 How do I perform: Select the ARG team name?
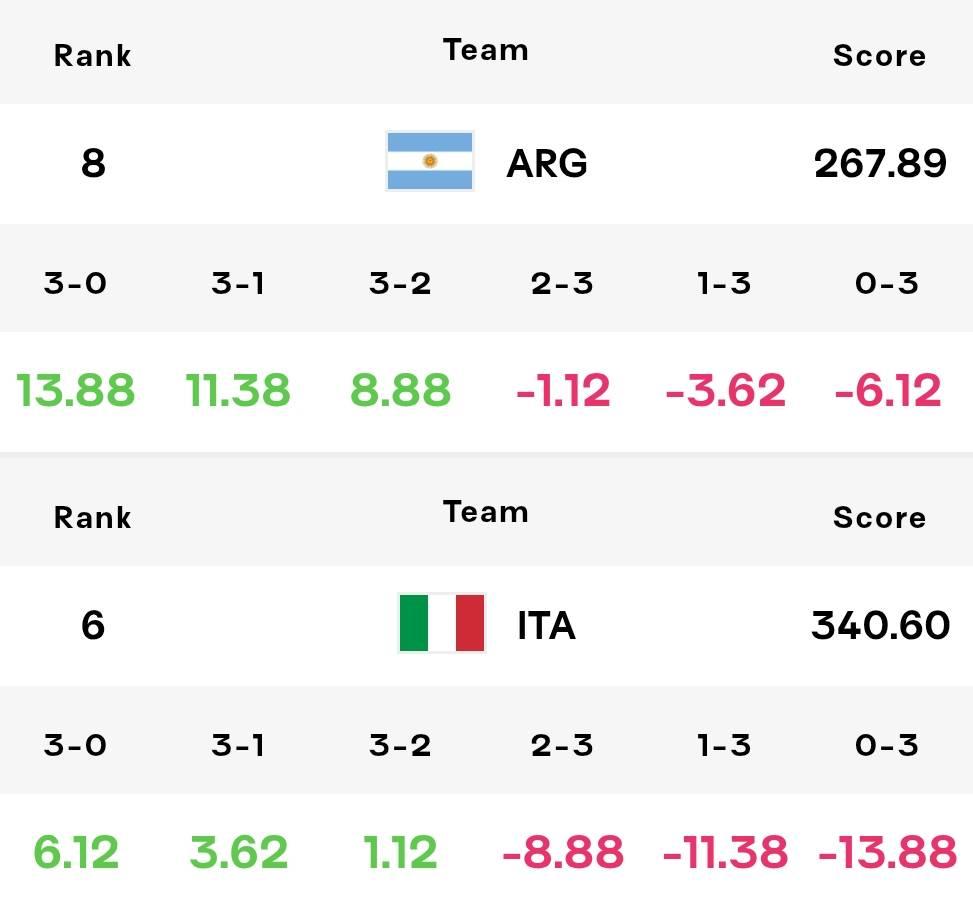point(547,163)
